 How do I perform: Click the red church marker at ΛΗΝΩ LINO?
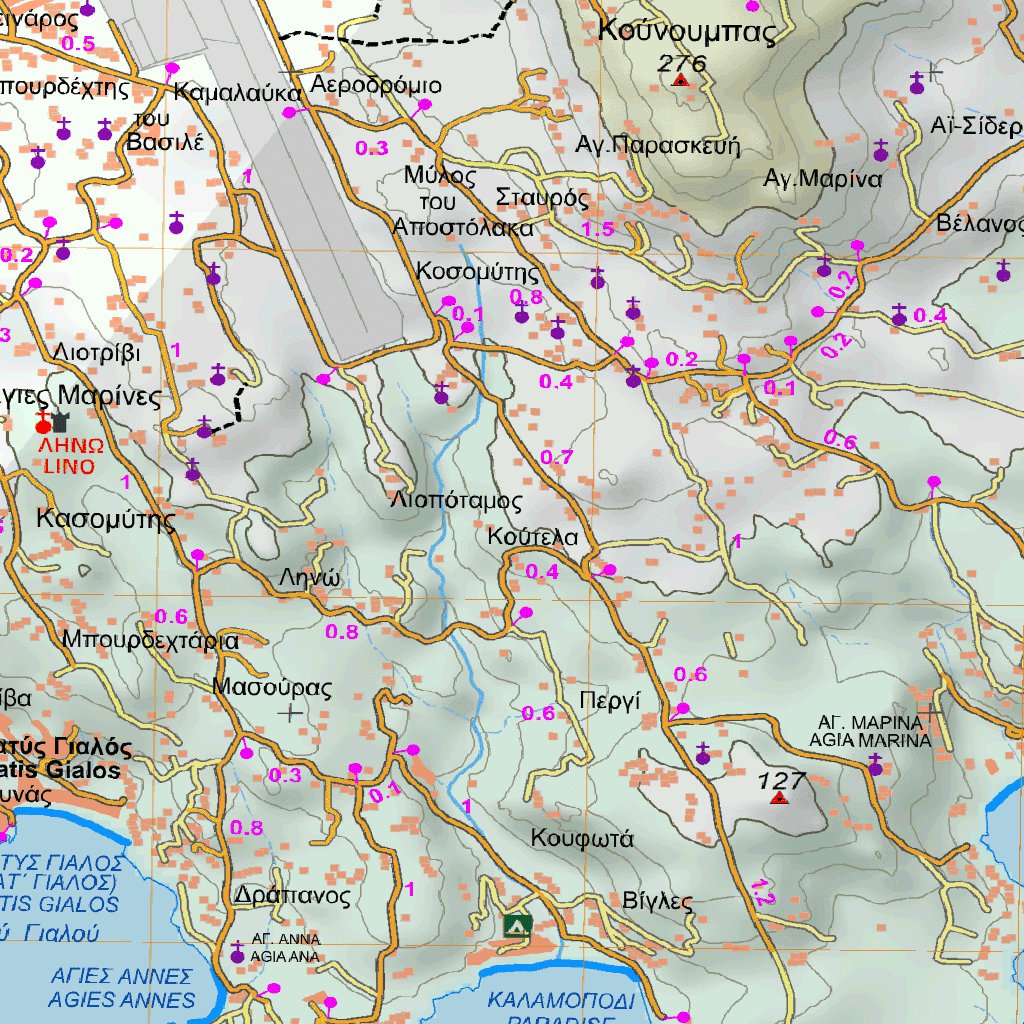(43, 423)
